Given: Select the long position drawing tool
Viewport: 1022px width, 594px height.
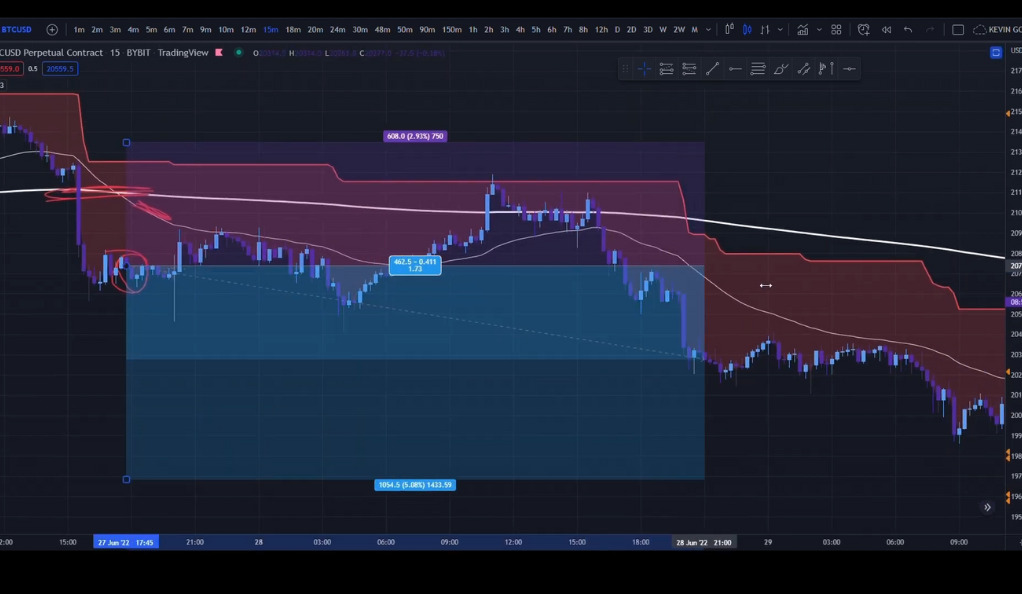Looking at the screenshot, I should [x=666, y=68].
